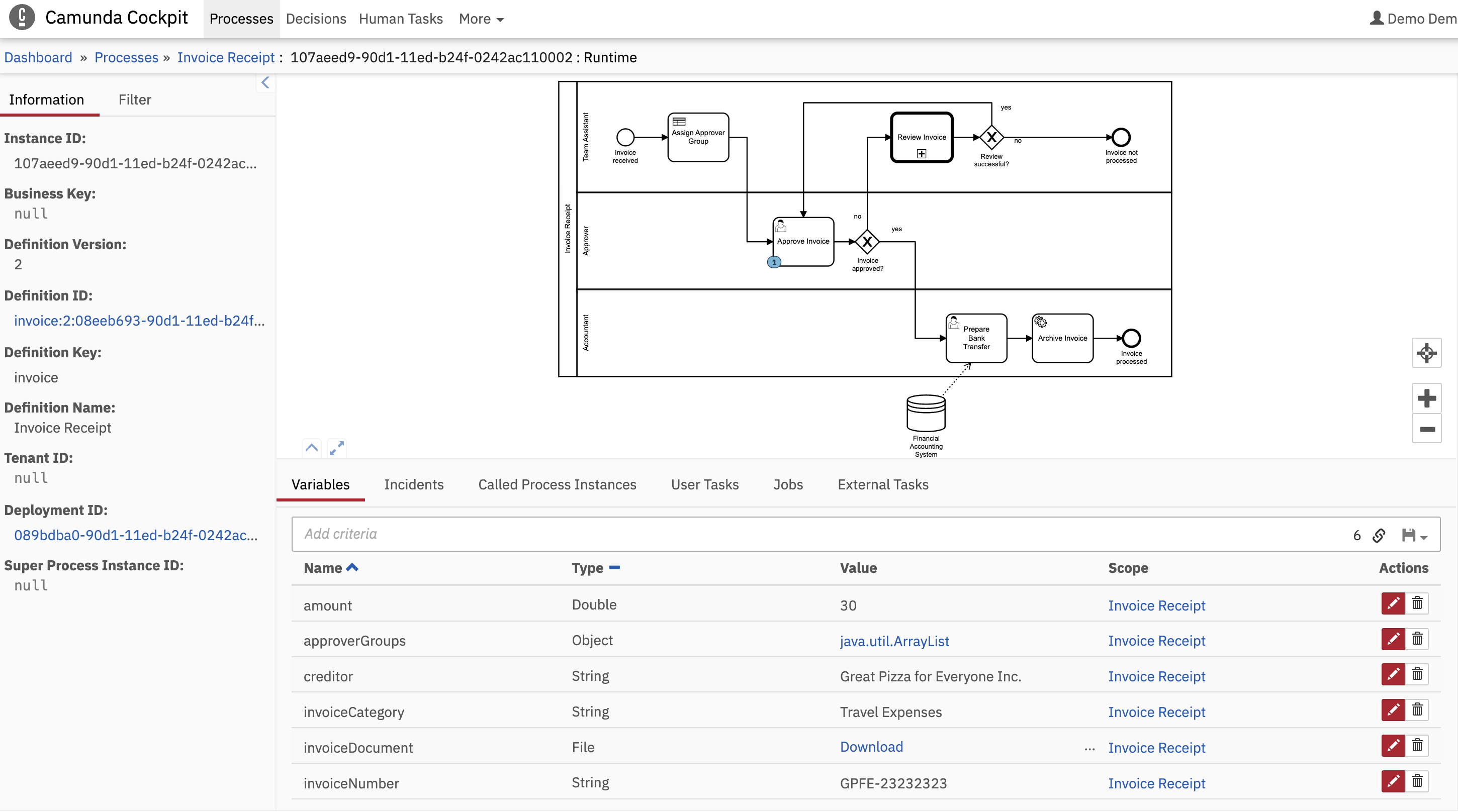Zoom in on the diagram with the plus icon
Screen dimensions: 1458x812
[1426, 398]
